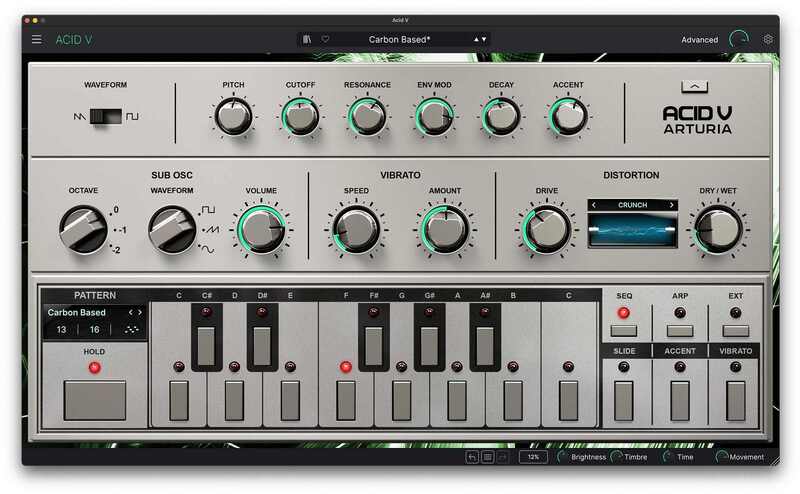The image size is (800, 494).
Task: Click the pattern length value 16
Action: [94, 330]
